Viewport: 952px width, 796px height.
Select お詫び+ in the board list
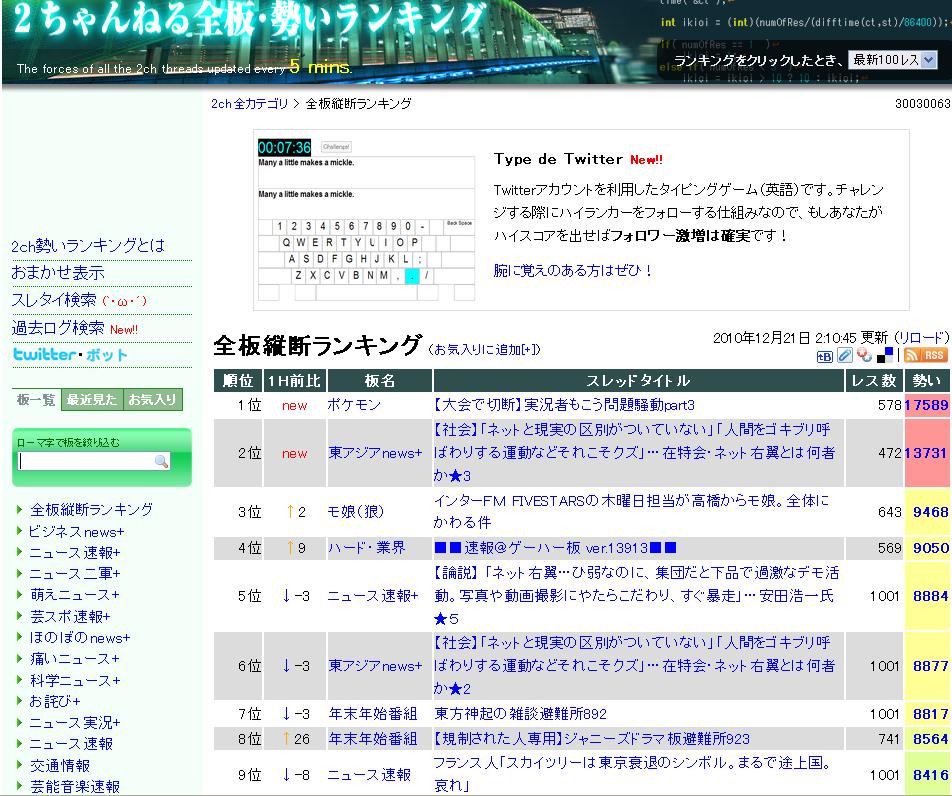[55, 701]
